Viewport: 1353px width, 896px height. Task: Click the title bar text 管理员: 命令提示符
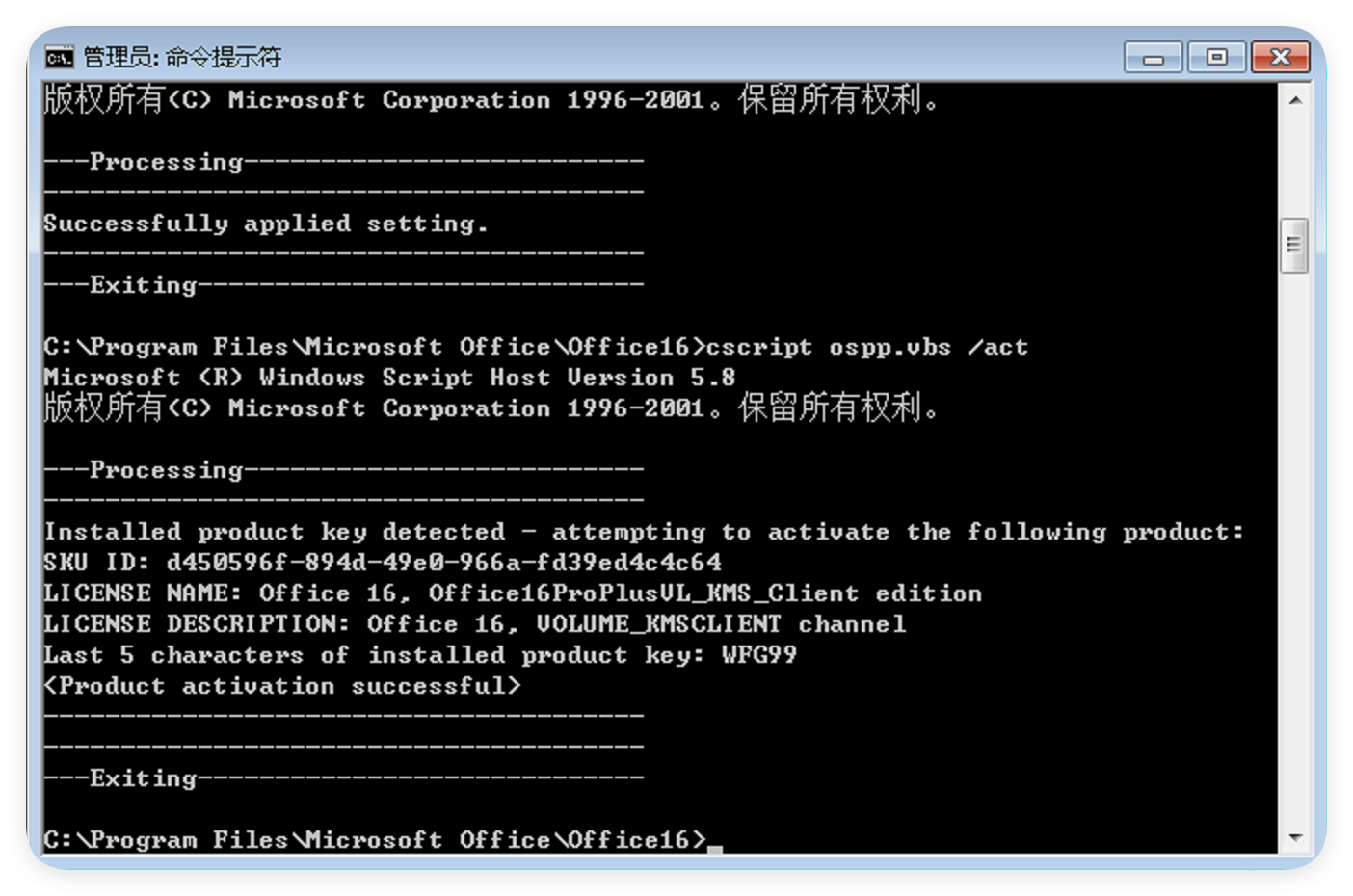(182, 57)
